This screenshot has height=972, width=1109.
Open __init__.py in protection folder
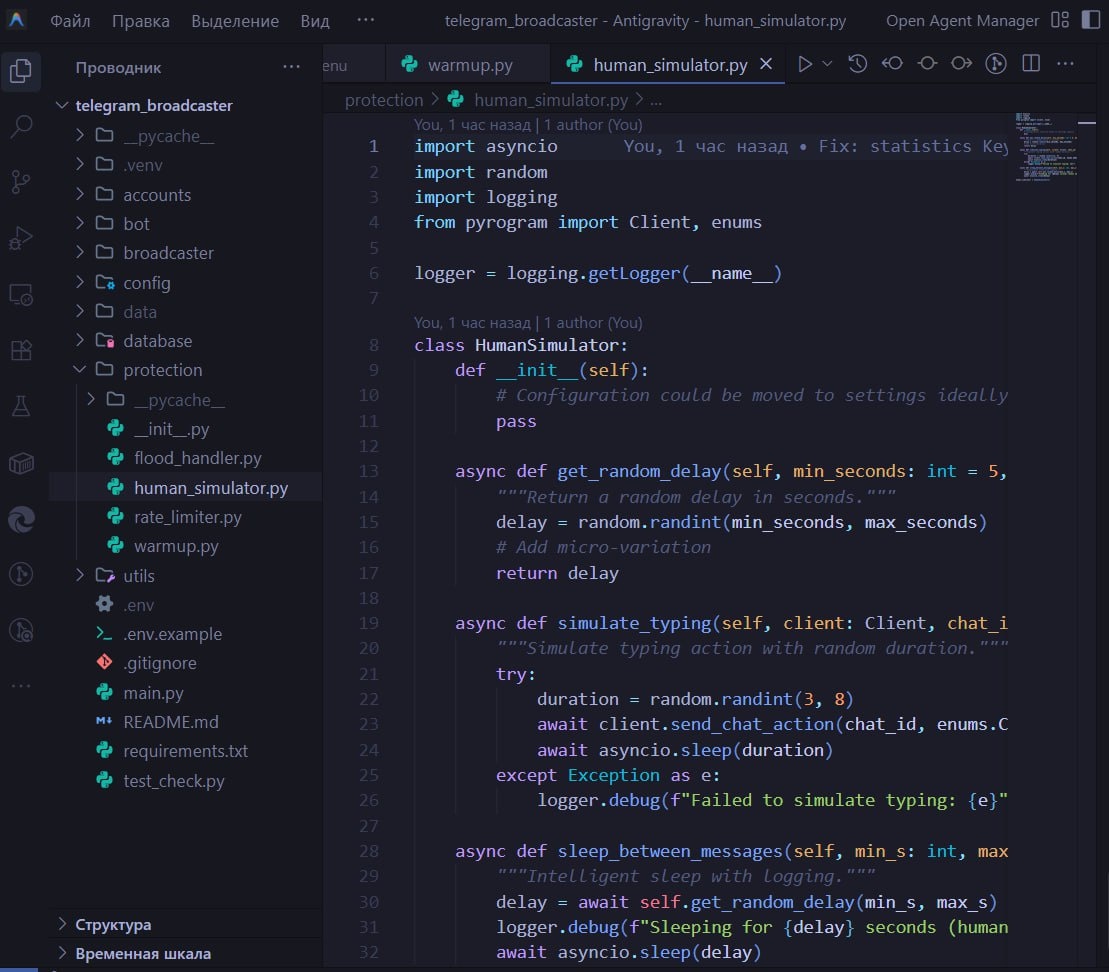[171, 429]
